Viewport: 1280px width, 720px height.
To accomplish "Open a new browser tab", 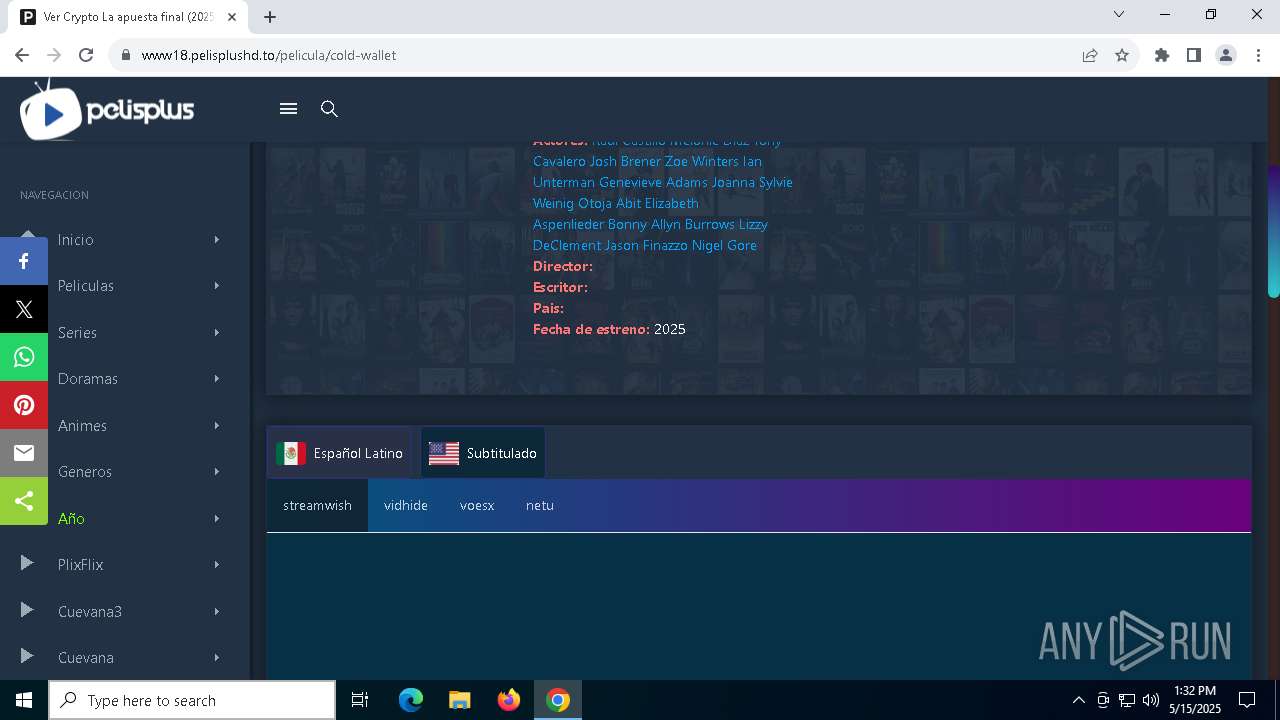I will point(270,16).
